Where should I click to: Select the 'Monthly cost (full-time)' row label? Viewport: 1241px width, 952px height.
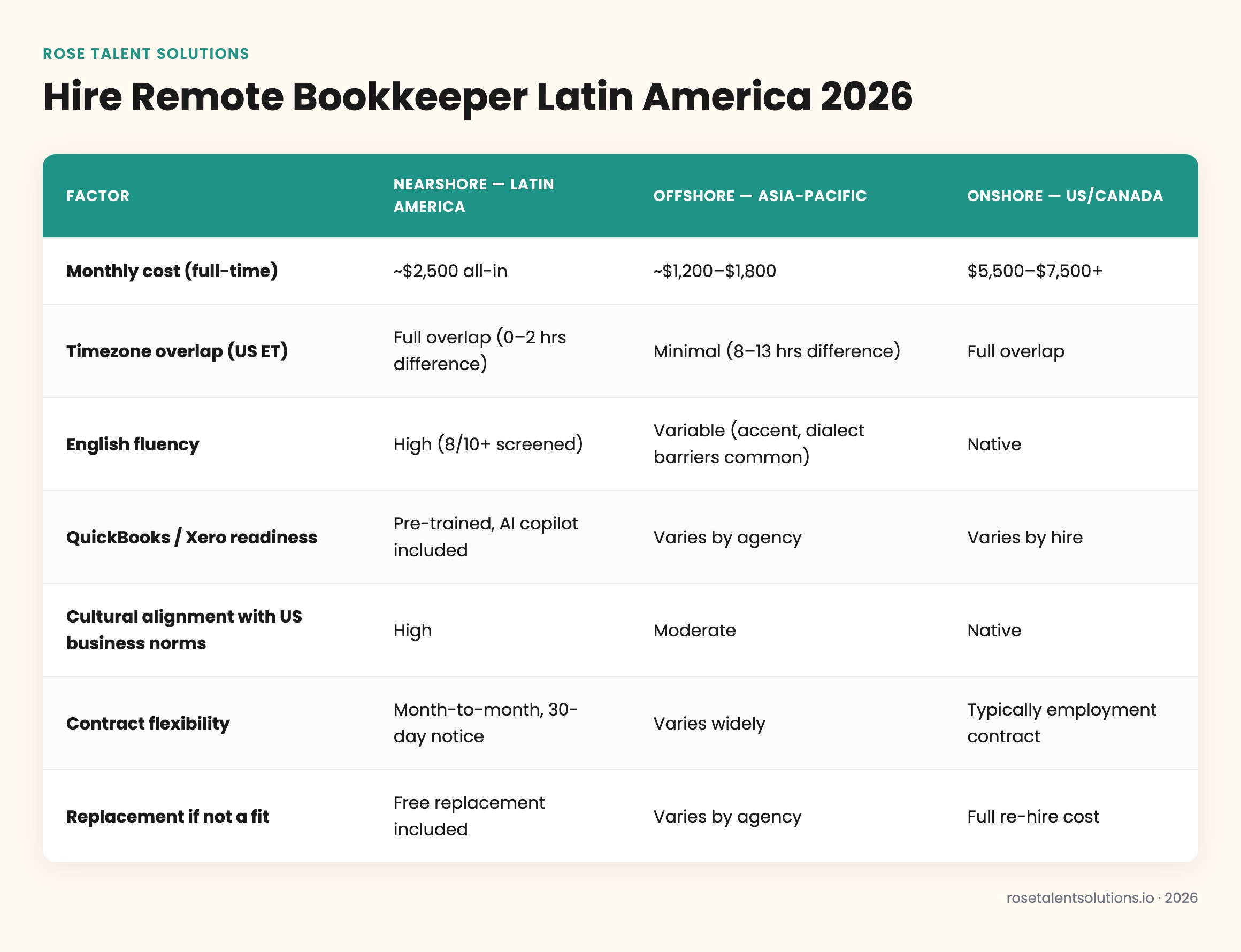pos(172,271)
